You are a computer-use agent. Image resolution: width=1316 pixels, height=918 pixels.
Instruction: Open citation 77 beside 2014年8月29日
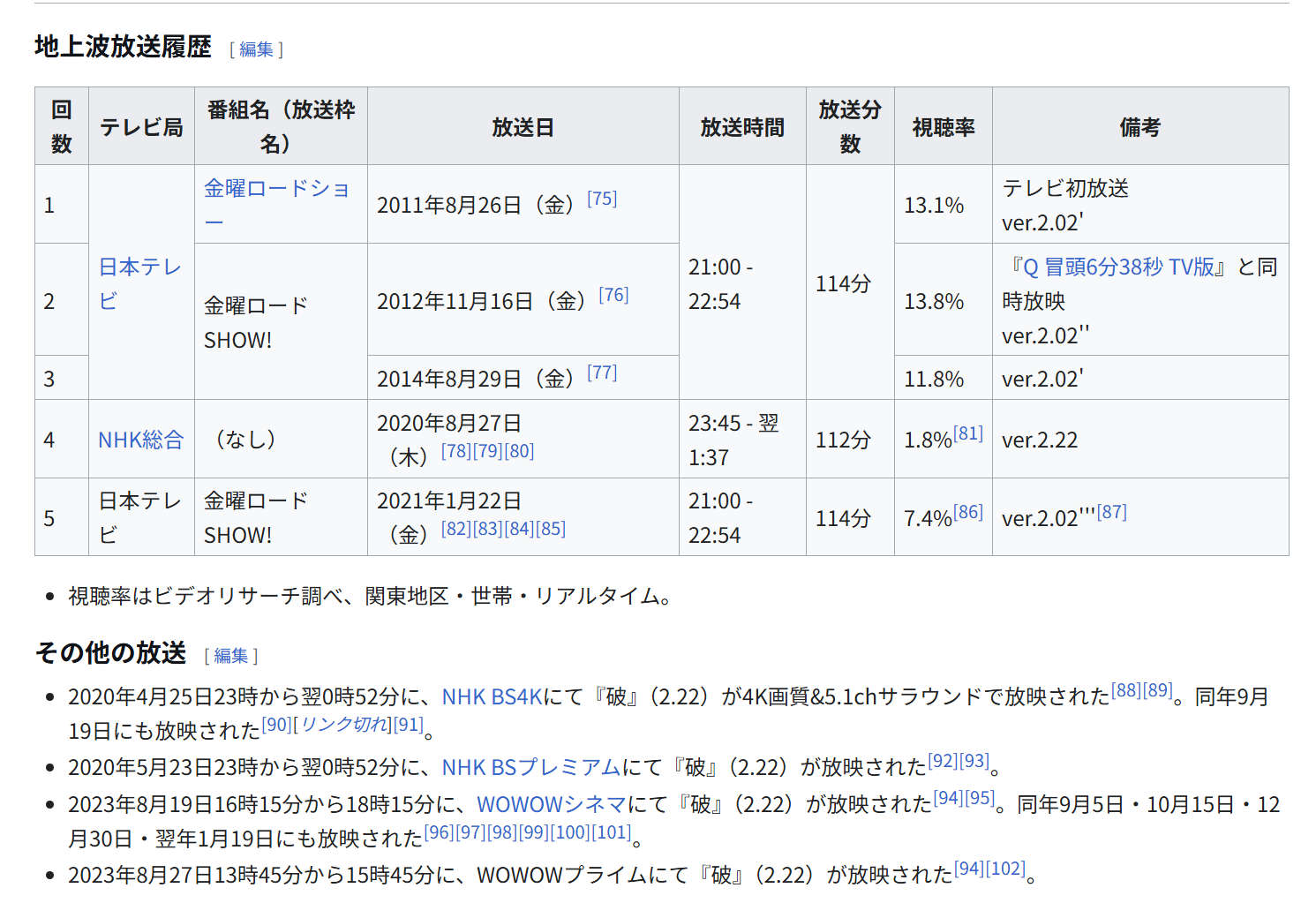click(602, 372)
